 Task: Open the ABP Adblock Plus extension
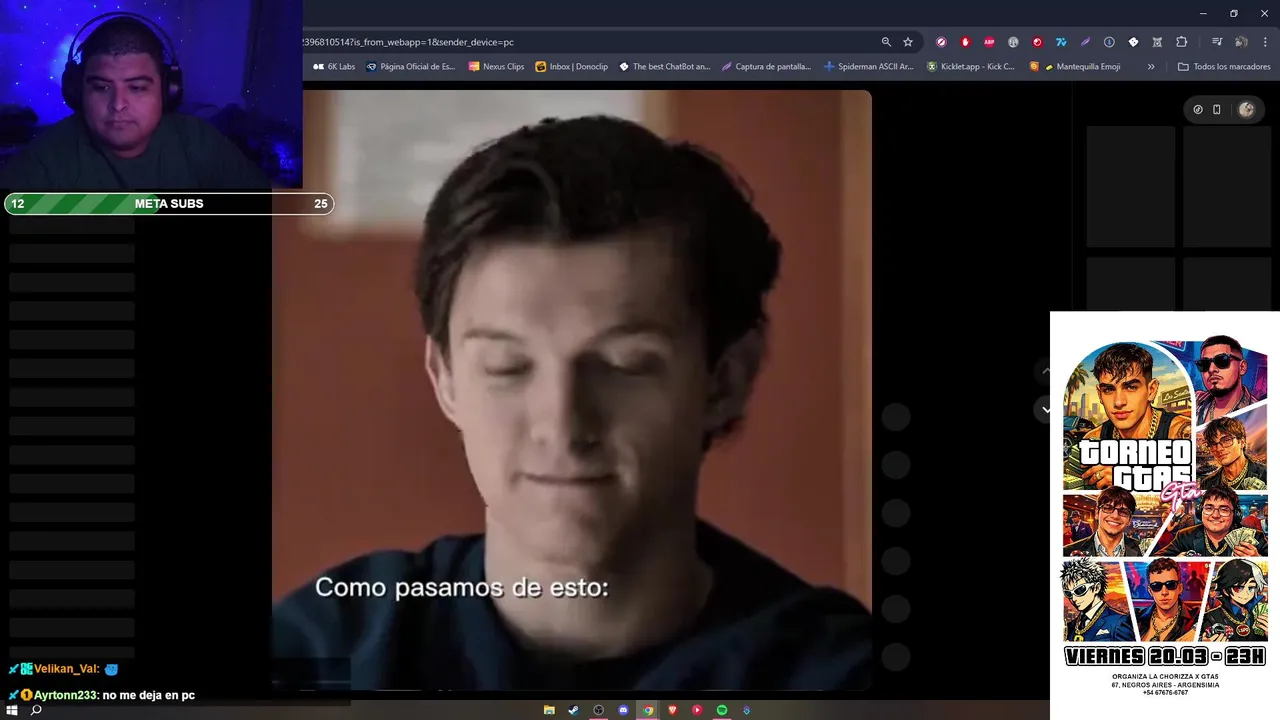coord(989,42)
